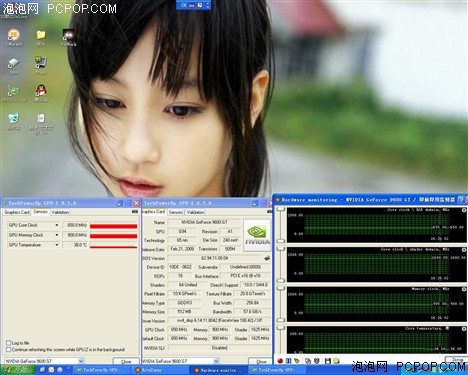Click Close button in left GPU-Z window
The image size is (468, 375).
click(x=126, y=361)
